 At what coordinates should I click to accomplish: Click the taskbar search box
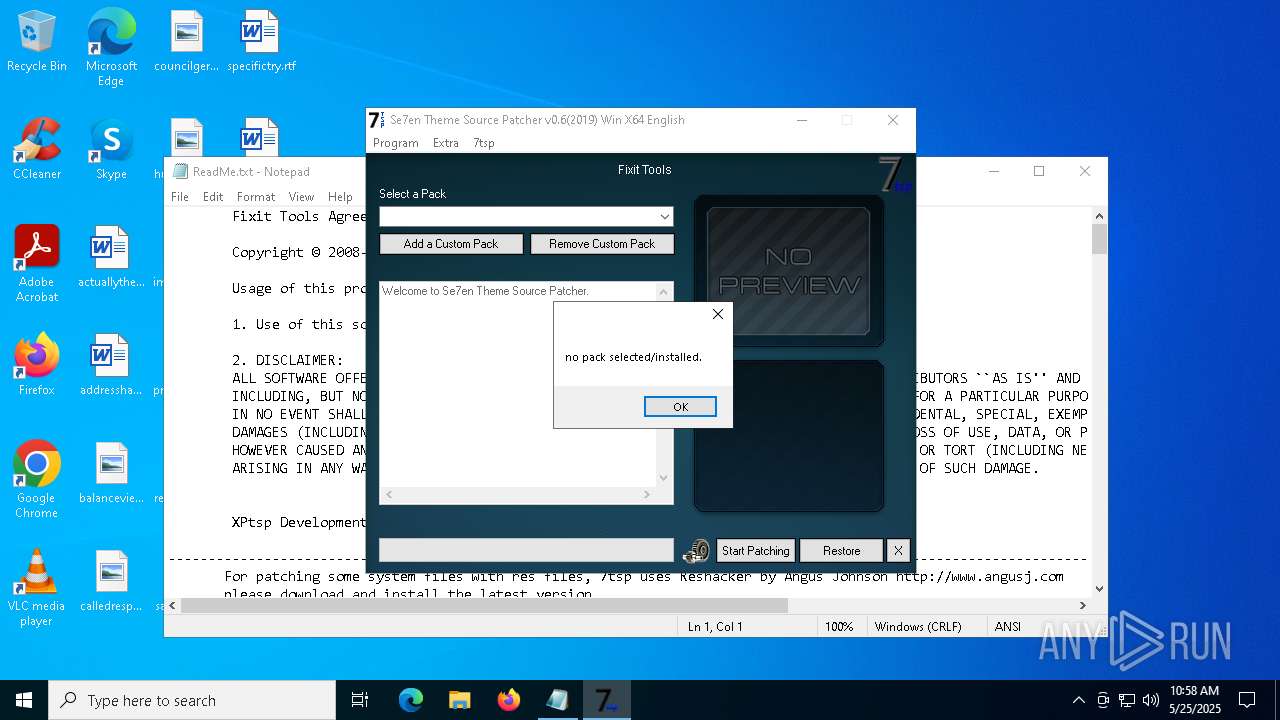click(x=192, y=700)
